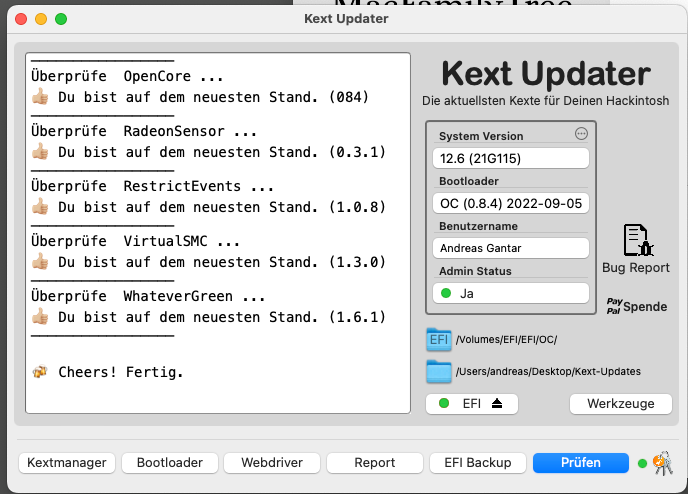Click the thumbs-up icon on the RadeonSensor result
The width and height of the screenshot is (688, 494).
pos(40,151)
